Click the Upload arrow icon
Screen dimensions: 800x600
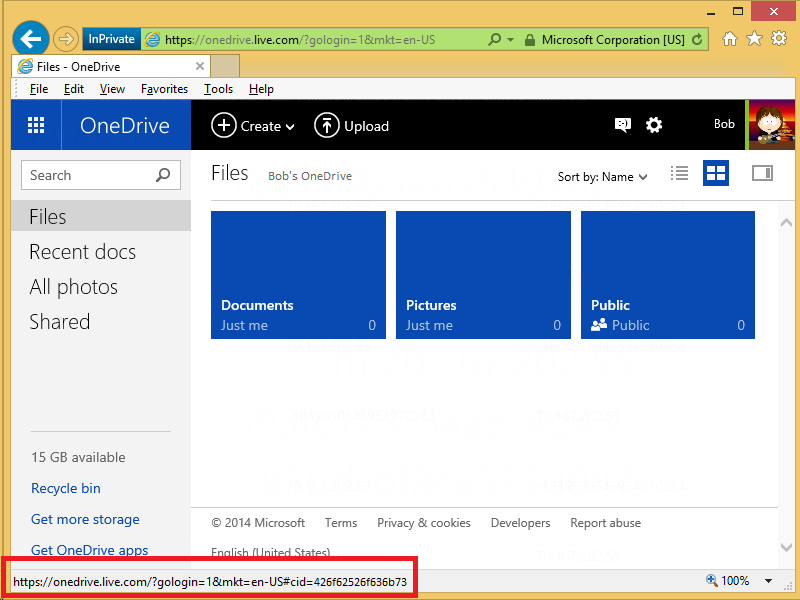click(326, 125)
